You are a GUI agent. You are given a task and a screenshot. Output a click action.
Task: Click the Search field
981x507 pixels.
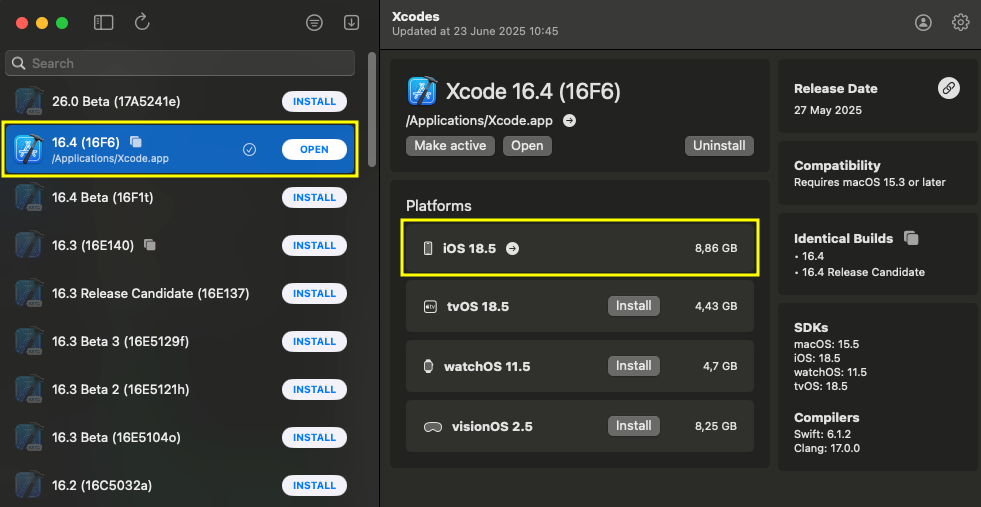point(180,63)
